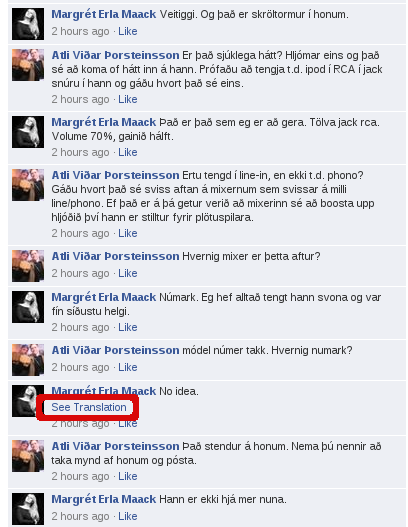Open Margrét's name on 'Hann er ekki hjá mer' comment
The width and height of the screenshot is (408, 527).
click(104, 499)
